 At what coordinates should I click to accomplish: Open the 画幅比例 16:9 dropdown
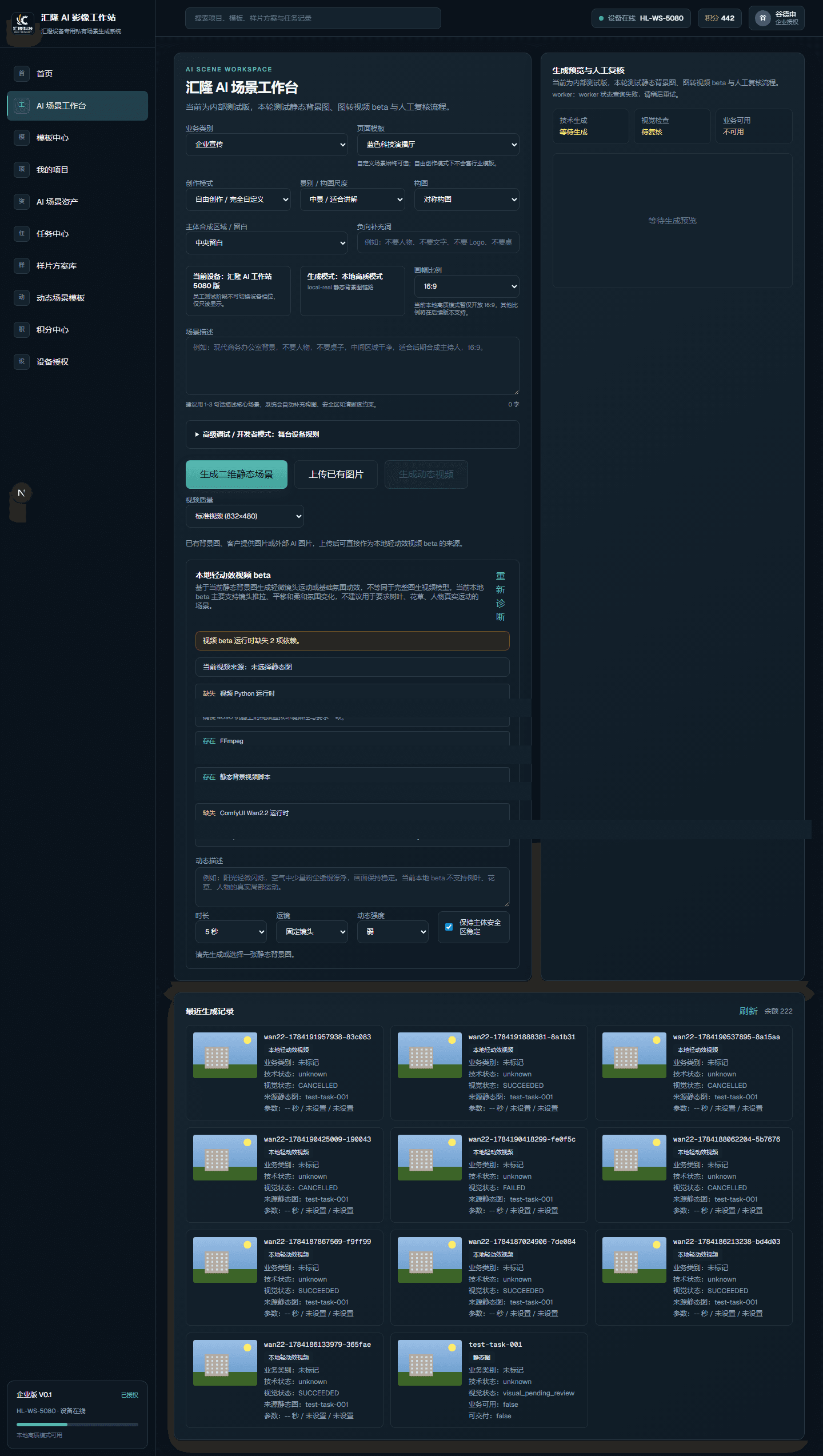point(467,286)
